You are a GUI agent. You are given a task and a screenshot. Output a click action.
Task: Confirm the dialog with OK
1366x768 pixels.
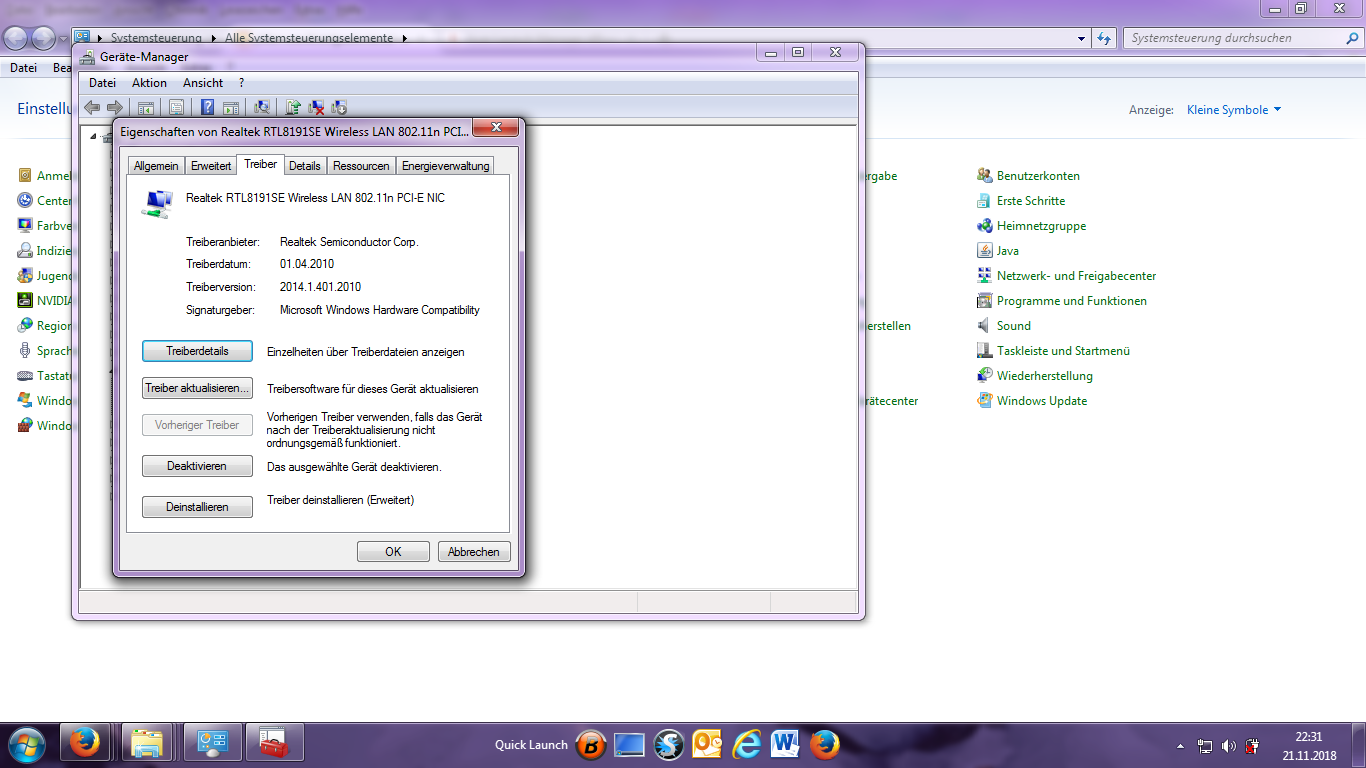(393, 552)
